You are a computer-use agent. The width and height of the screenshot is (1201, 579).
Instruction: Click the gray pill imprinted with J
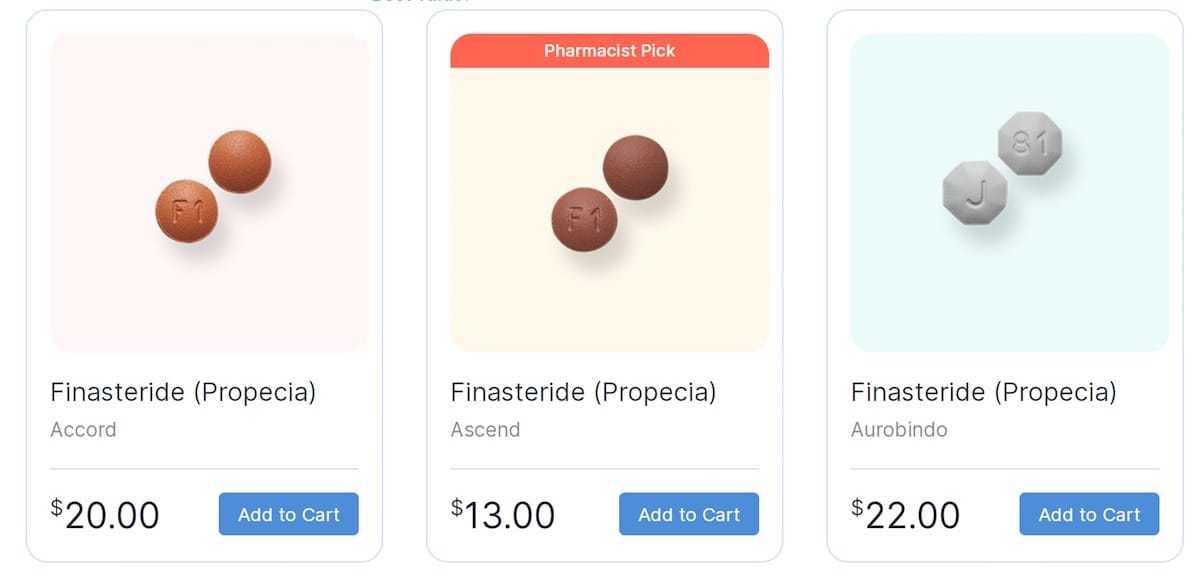(x=974, y=192)
